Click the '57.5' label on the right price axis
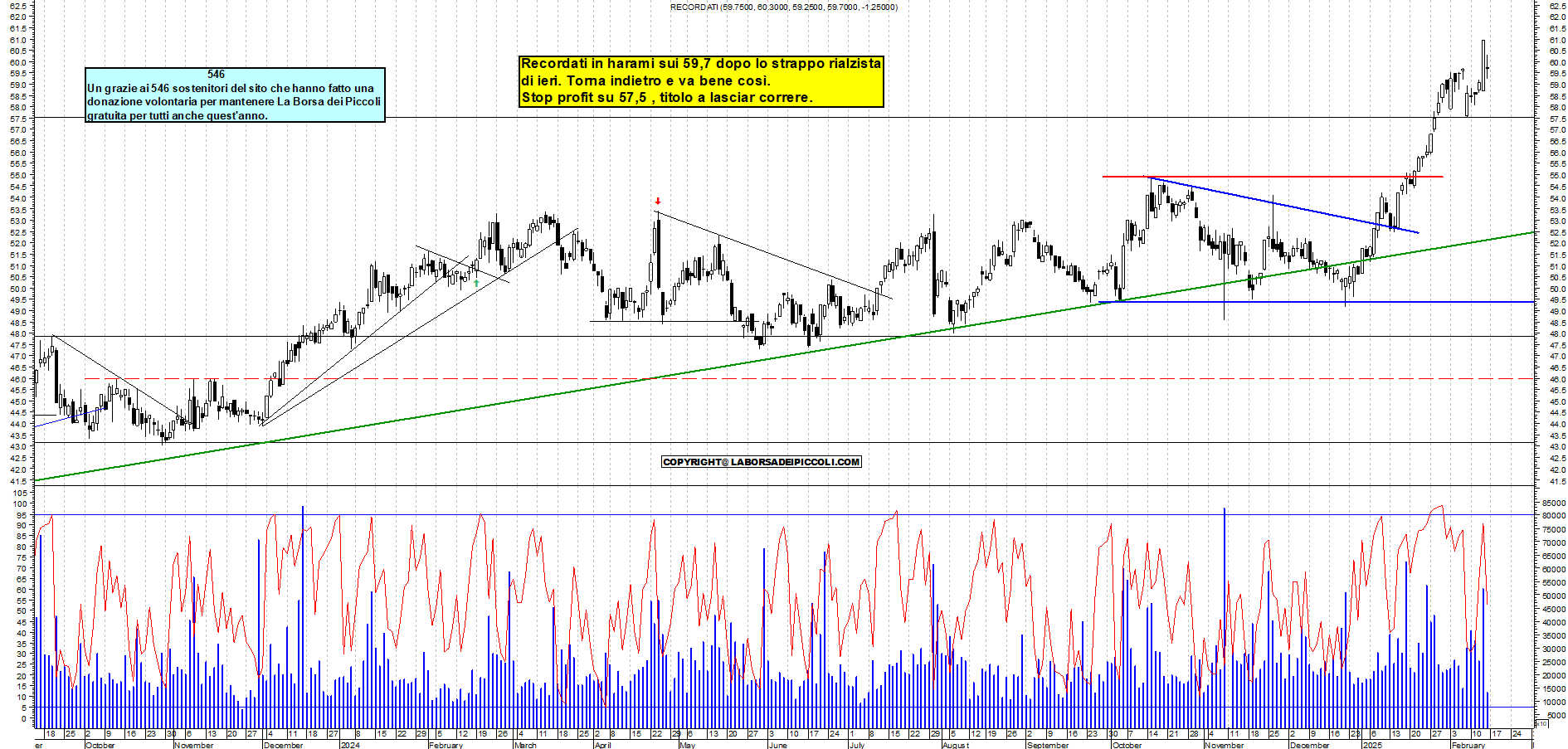Viewport: 1568px width, 749px height. (x=1556, y=119)
